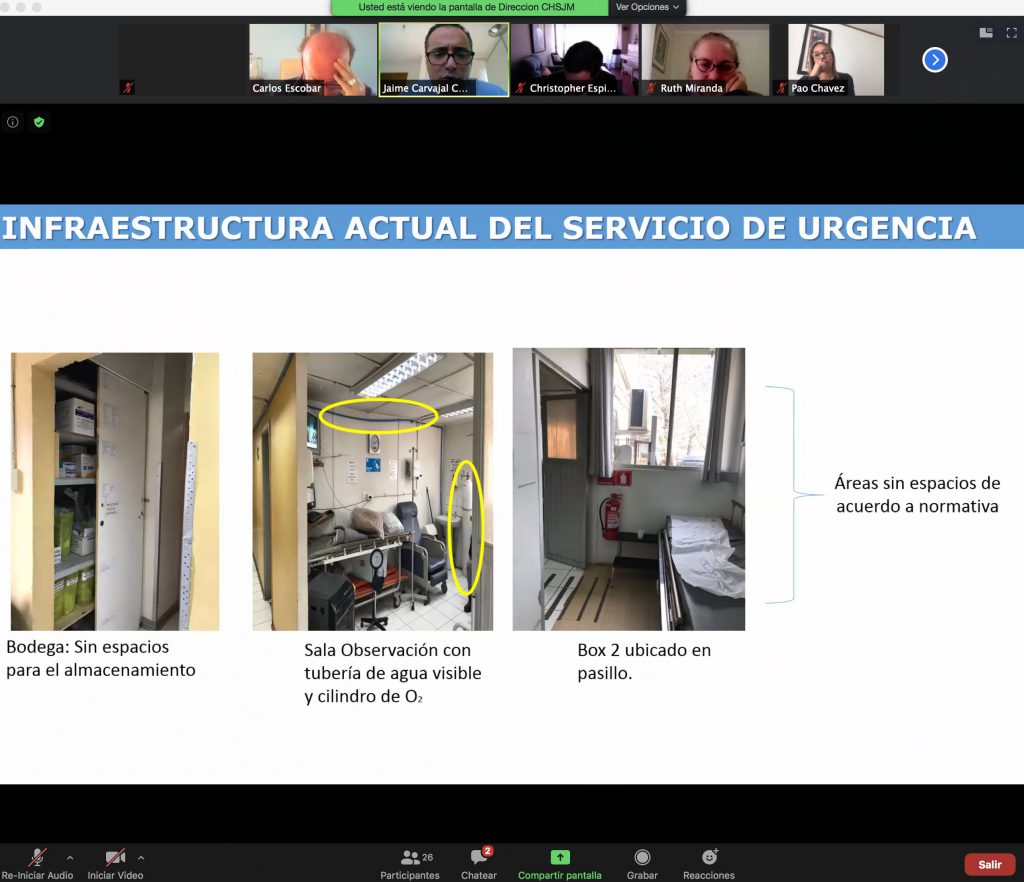This screenshot has width=1024, height=882.
Task: Select Carlos Escobar's video thumbnail
Action: click(313, 60)
